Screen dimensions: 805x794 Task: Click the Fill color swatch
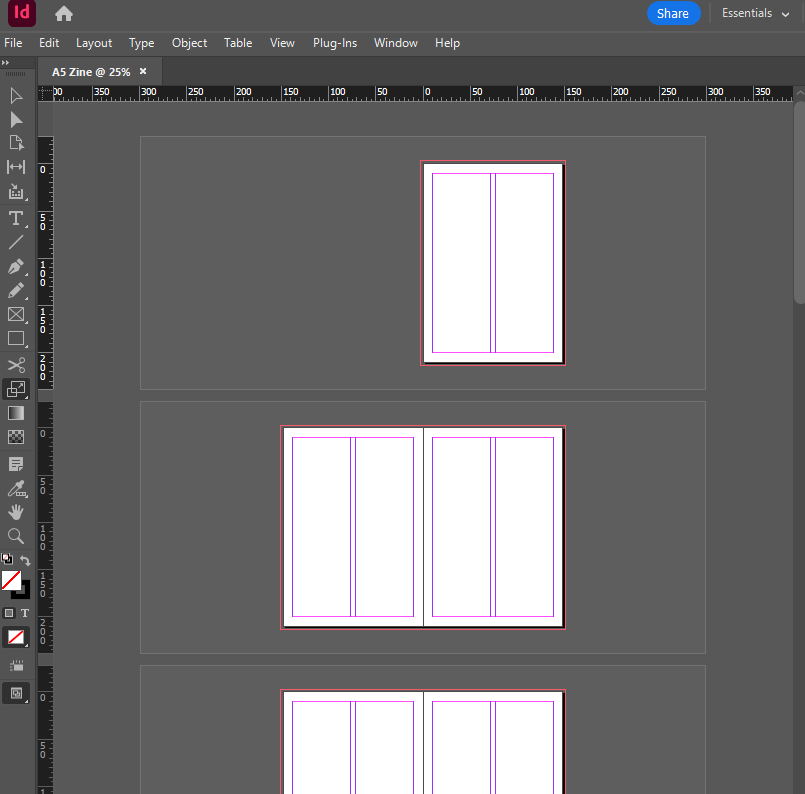coord(11,580)
